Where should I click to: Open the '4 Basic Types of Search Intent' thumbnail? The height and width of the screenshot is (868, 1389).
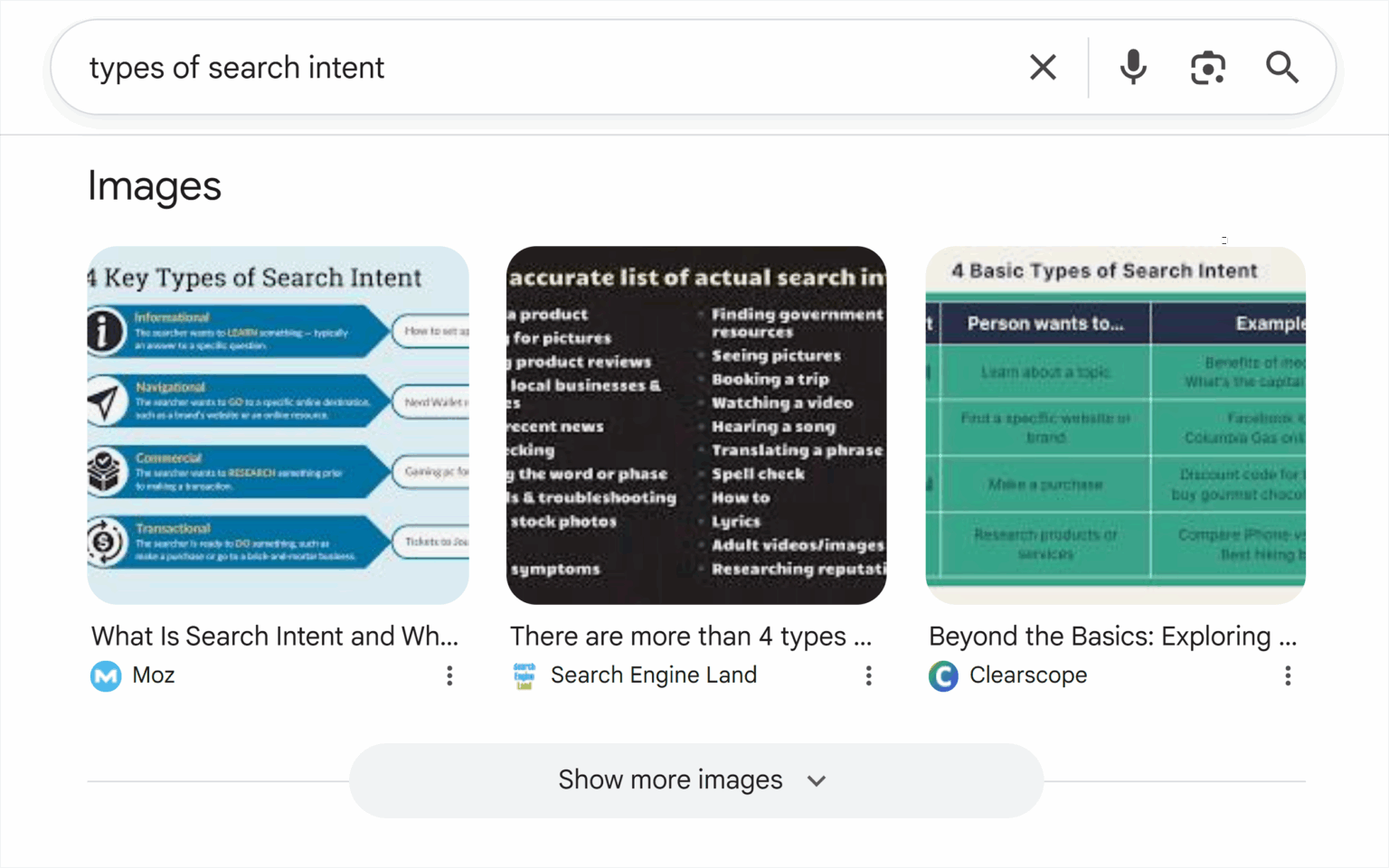click(x=1114, y=424)
